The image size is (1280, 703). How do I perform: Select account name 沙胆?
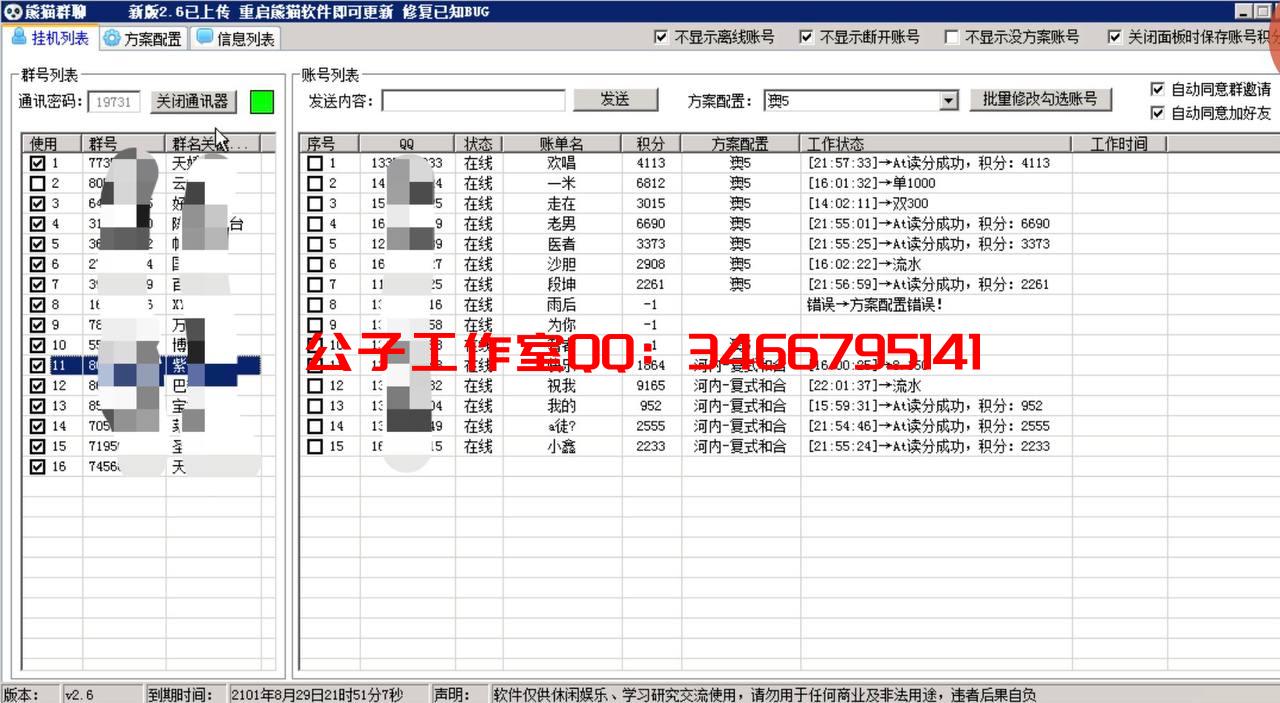[x=561, y=264]
